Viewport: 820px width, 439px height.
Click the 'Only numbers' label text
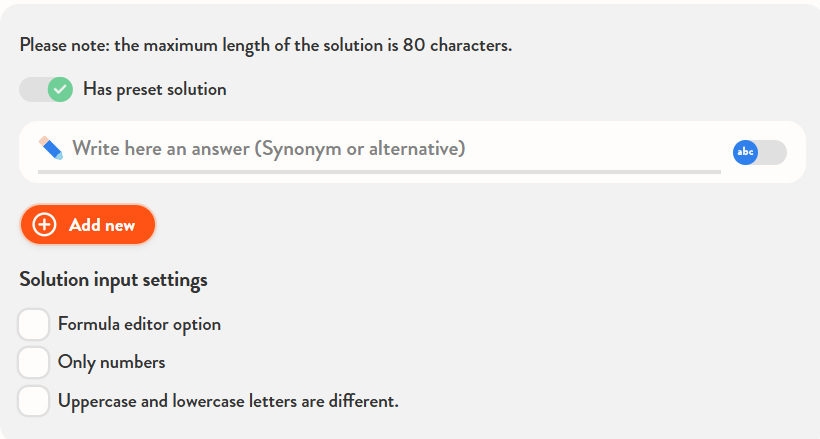(111, 362)
